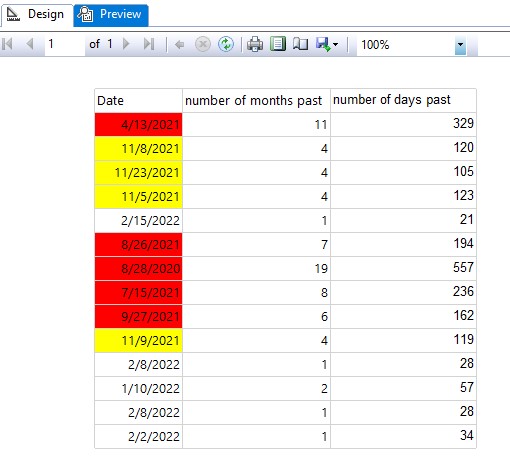Go to the previous page
Image resolution: width=510 pixels, height=462 pixels.
pos(30,44)
